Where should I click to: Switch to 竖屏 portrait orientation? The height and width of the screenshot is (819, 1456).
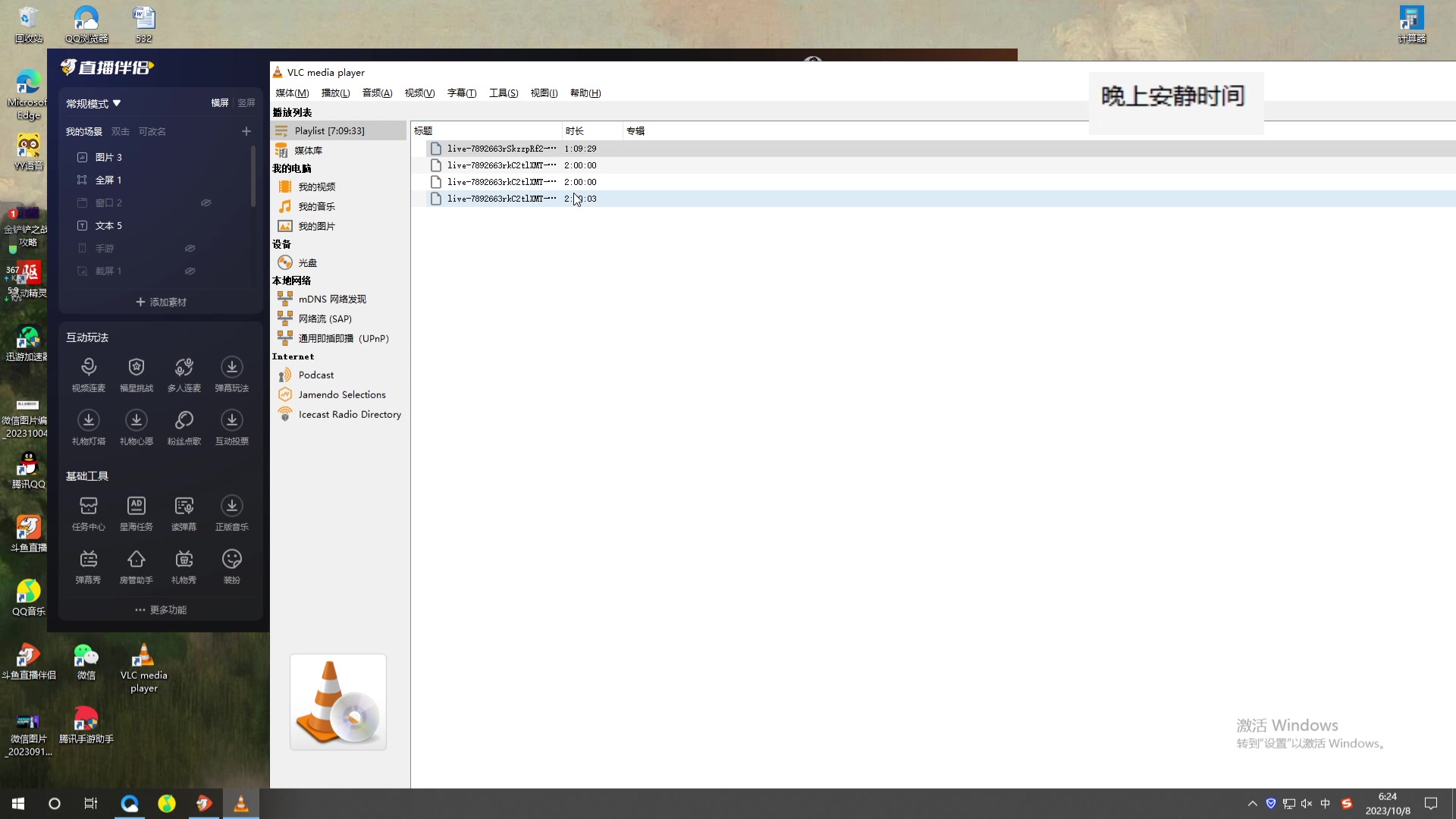(x=246, y=103)
